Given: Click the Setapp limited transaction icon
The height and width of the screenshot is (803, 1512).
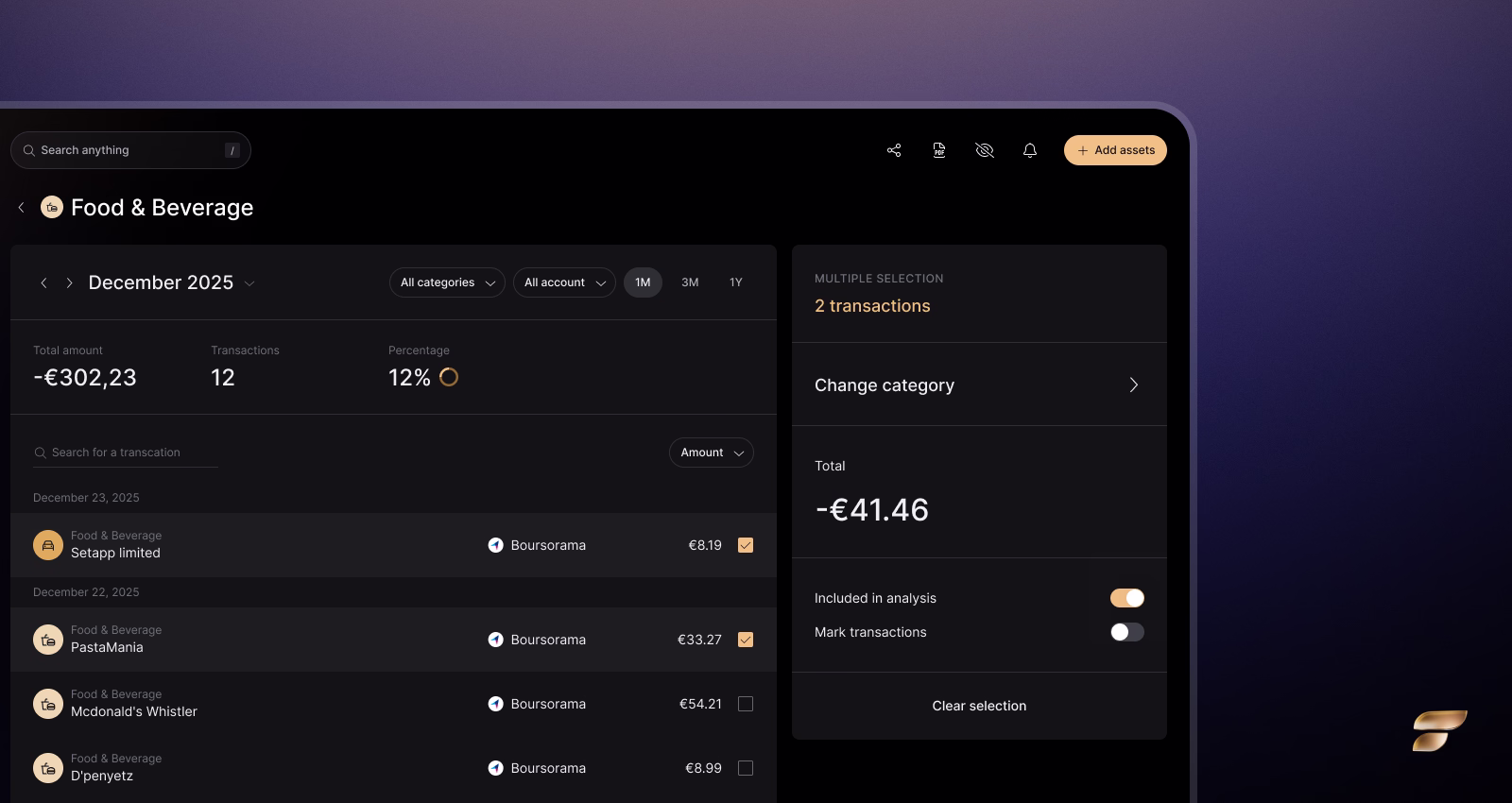Looking at the screenshot, I should pyautogui.click(x=48, y=545).
